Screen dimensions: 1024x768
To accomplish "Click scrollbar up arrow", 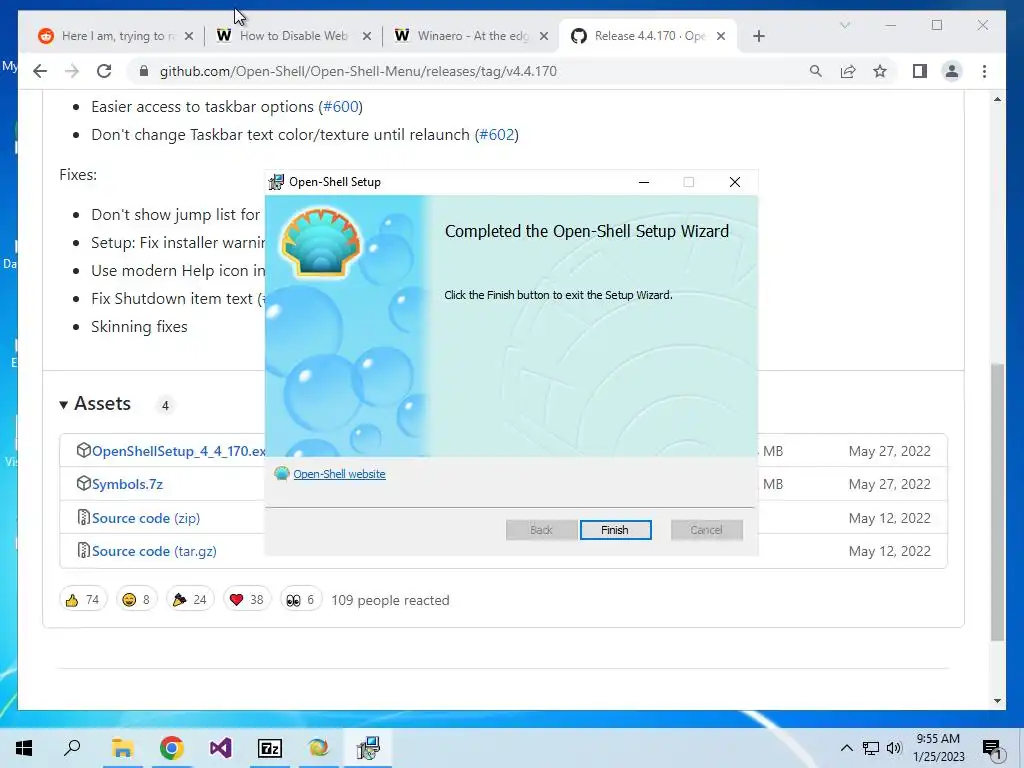I will (x=997, y=99).
